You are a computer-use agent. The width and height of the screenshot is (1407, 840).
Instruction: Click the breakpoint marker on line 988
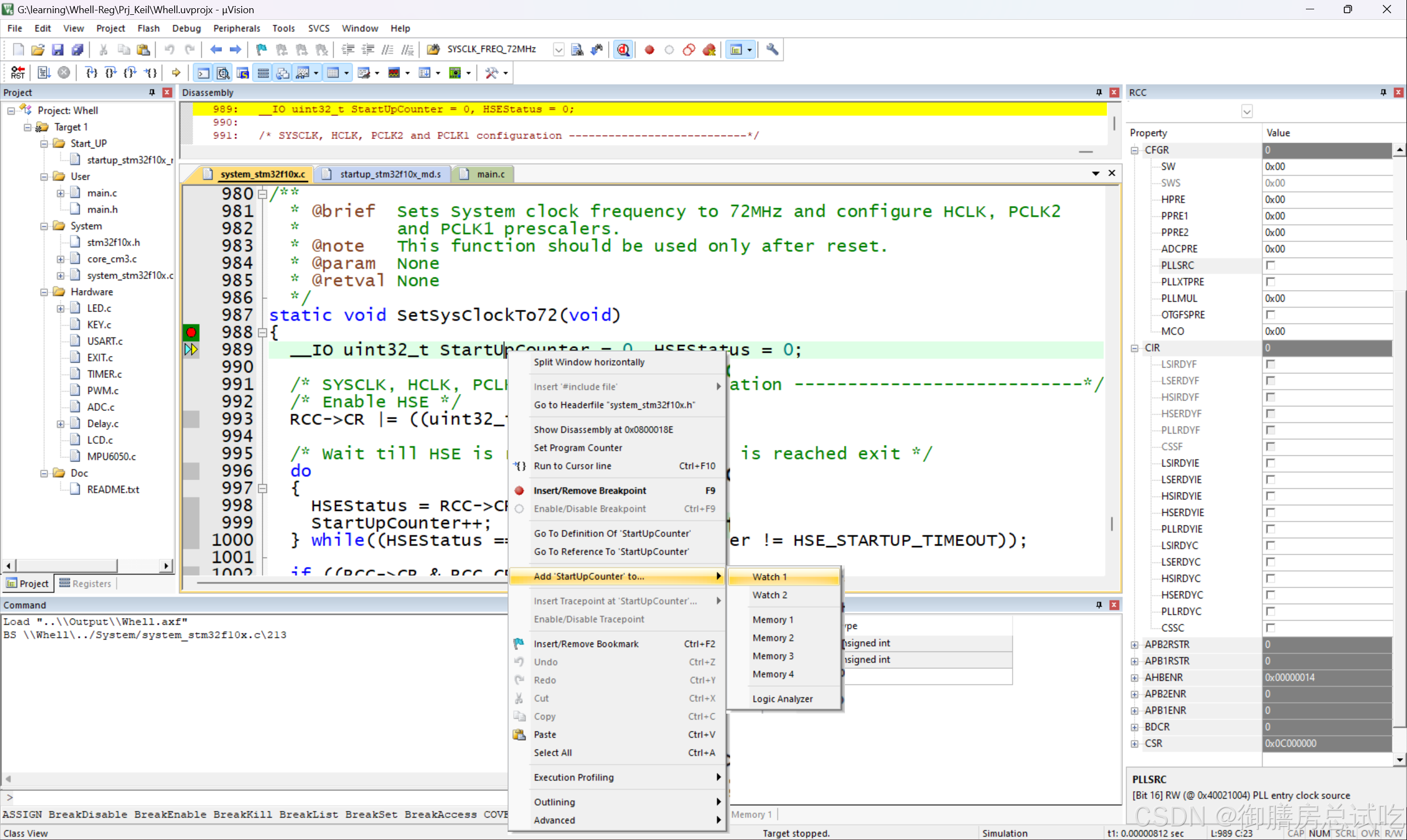(x=191, y=332)
